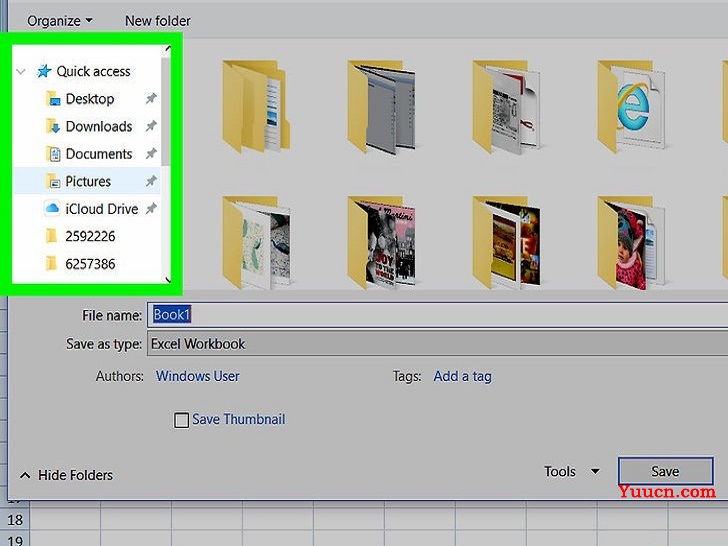Select the folder thumbnail with black-and-white Joy poster
This screenshot has height=546, width=728.
tap(381, 242)
